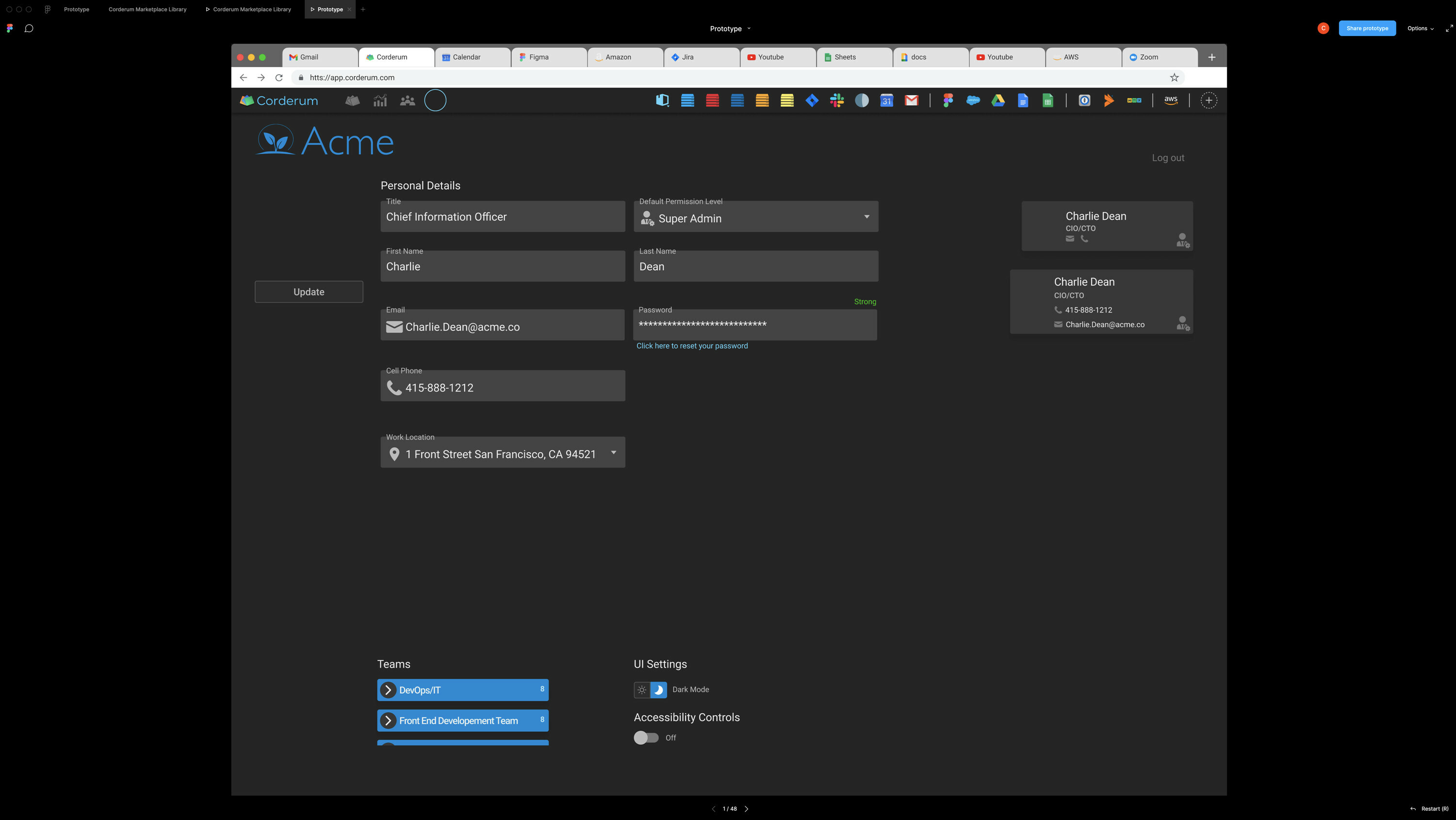This screenshot has height=820, width=1456.
Task: Open Figma from the app toolbar
Action: 948,100
